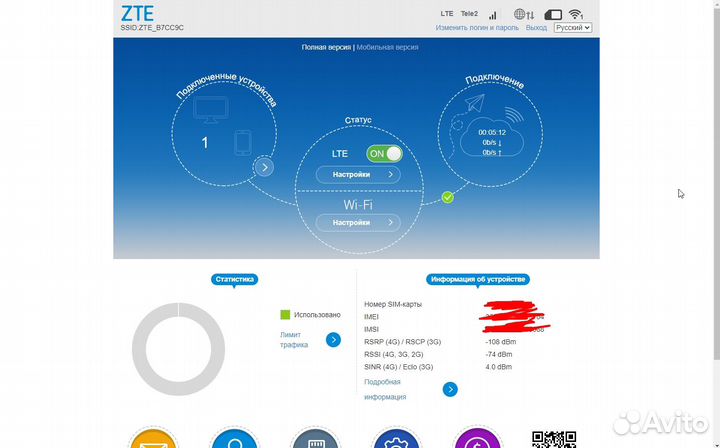Screen dimensions: 720x448
Task: Click the Подробная информация link
Action: (x=385, y=389)
